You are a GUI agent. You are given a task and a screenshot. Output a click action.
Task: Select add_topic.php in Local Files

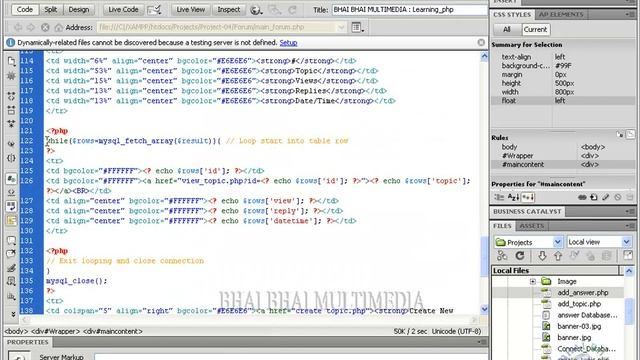(579, 304)
